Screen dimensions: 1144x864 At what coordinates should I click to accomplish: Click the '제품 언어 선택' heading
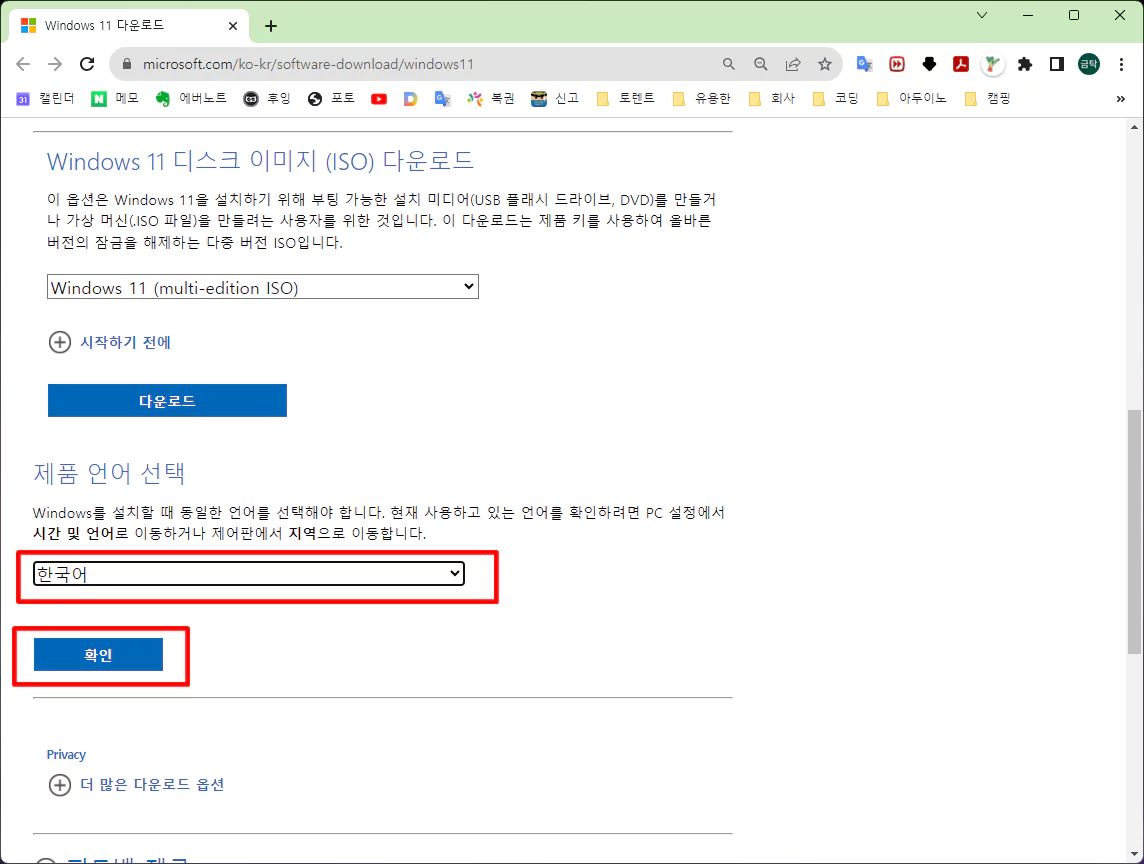pos(109,474)
